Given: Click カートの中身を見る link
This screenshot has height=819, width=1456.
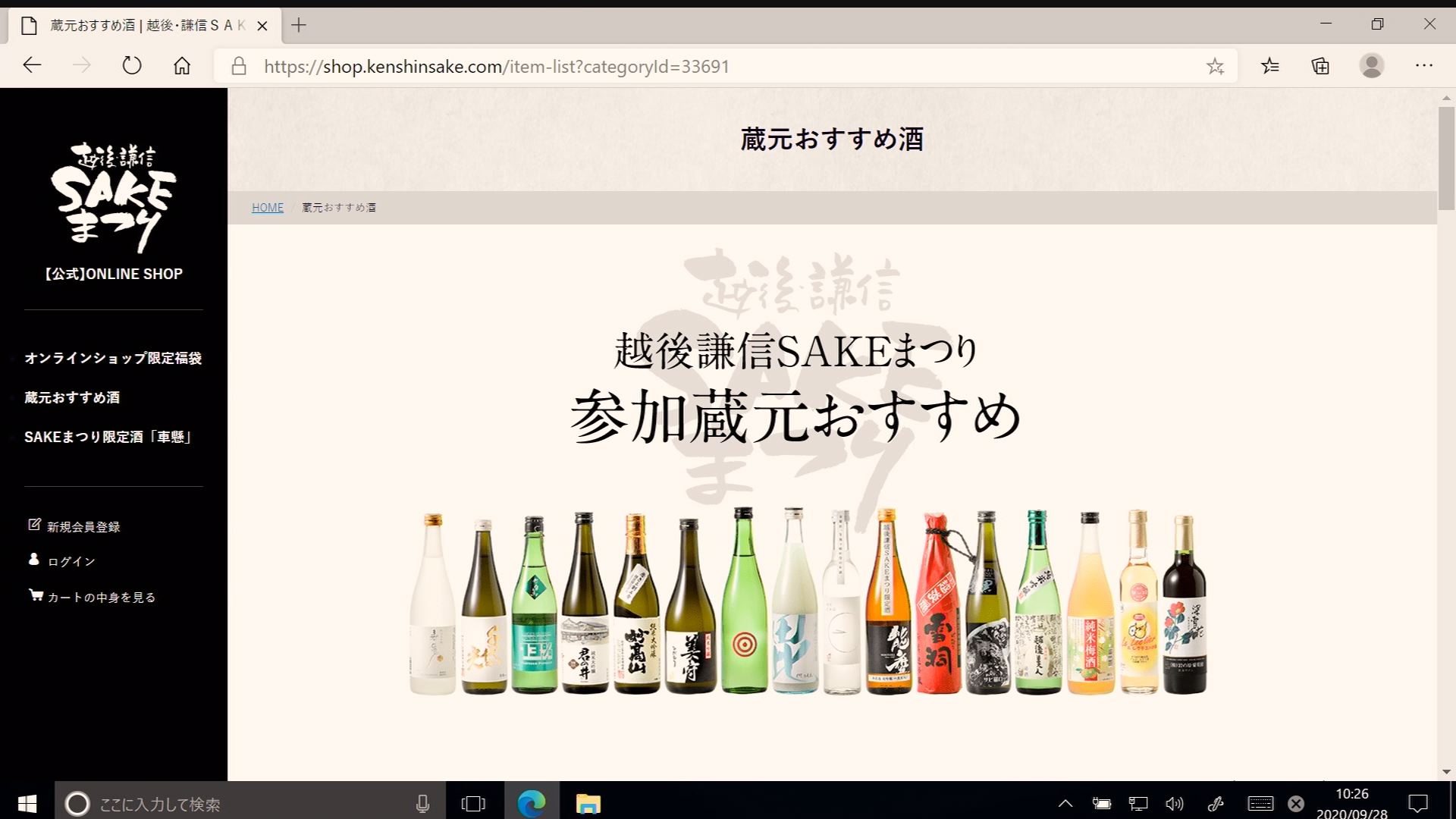Looking at the screenshot, I should click(x=102, y=598).
